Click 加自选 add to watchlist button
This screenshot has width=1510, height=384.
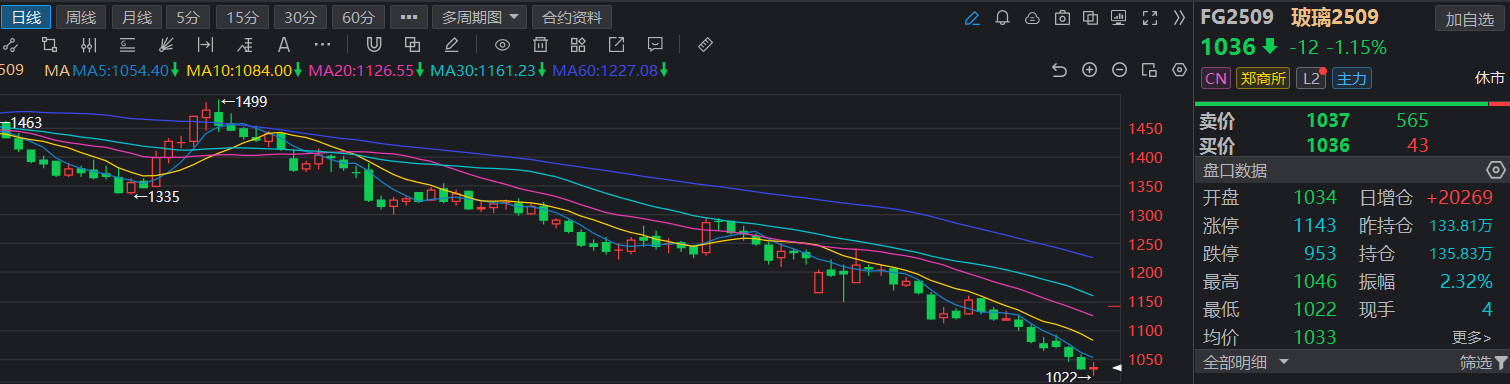click(x=1469, y=19)
